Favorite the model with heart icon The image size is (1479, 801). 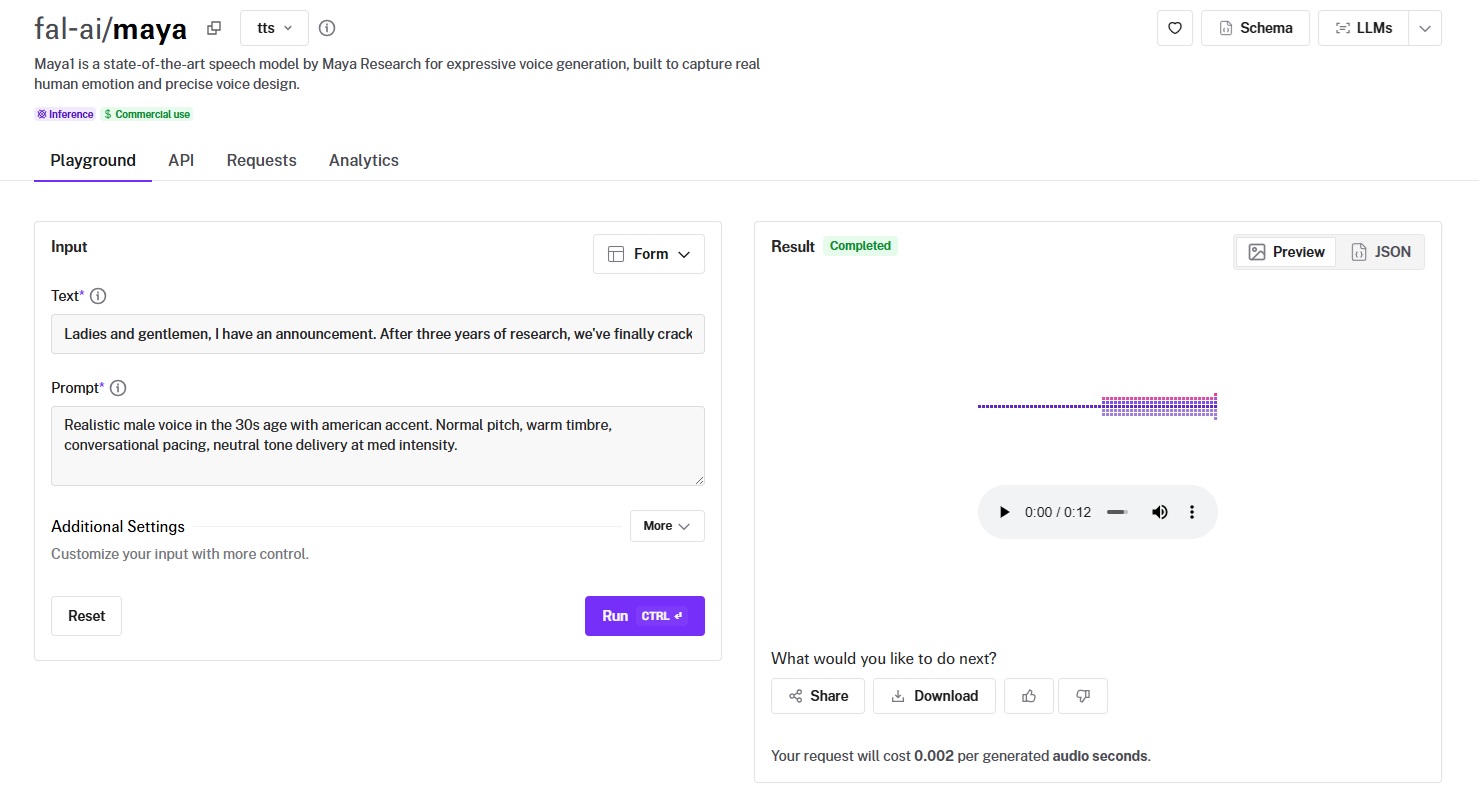(1175, 28)
